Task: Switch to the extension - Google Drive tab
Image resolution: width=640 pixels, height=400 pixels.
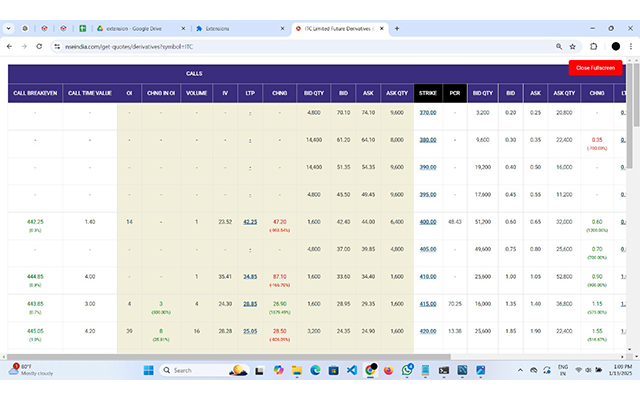Action: coord(141,29)
